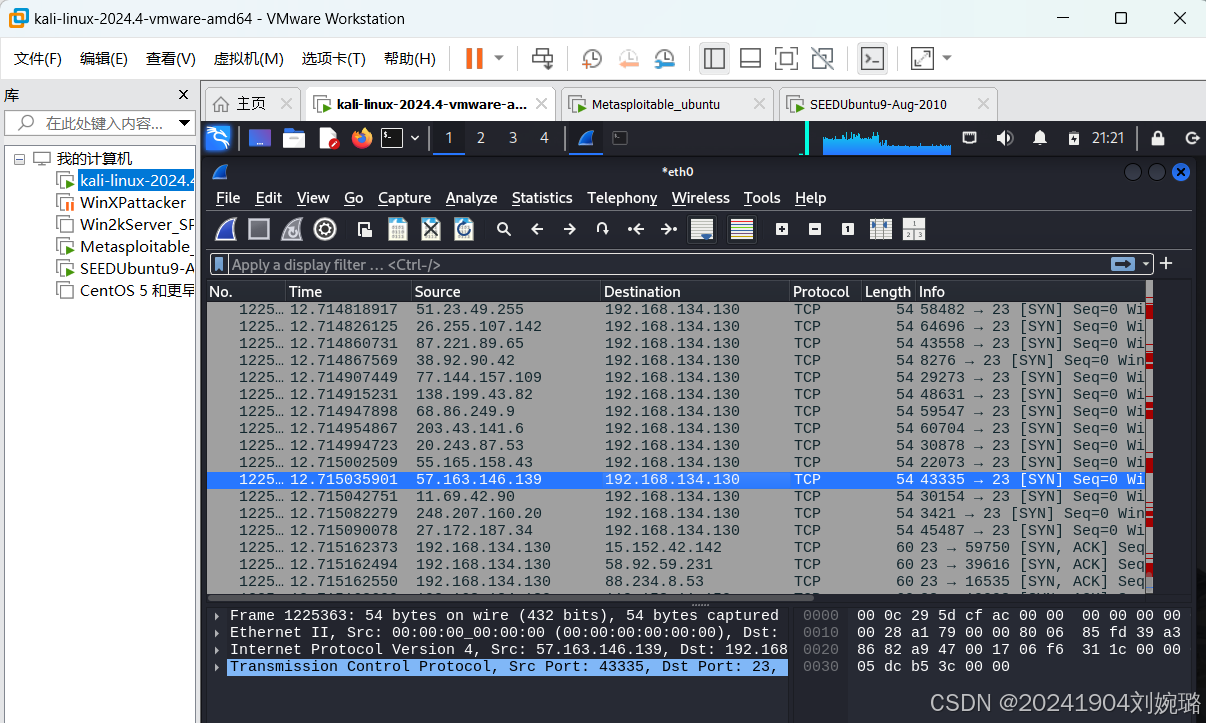The height and width of the screenshot is (723, 1206).
Task: Toggle VMware unity mode icon
Action: pos(823,59)
